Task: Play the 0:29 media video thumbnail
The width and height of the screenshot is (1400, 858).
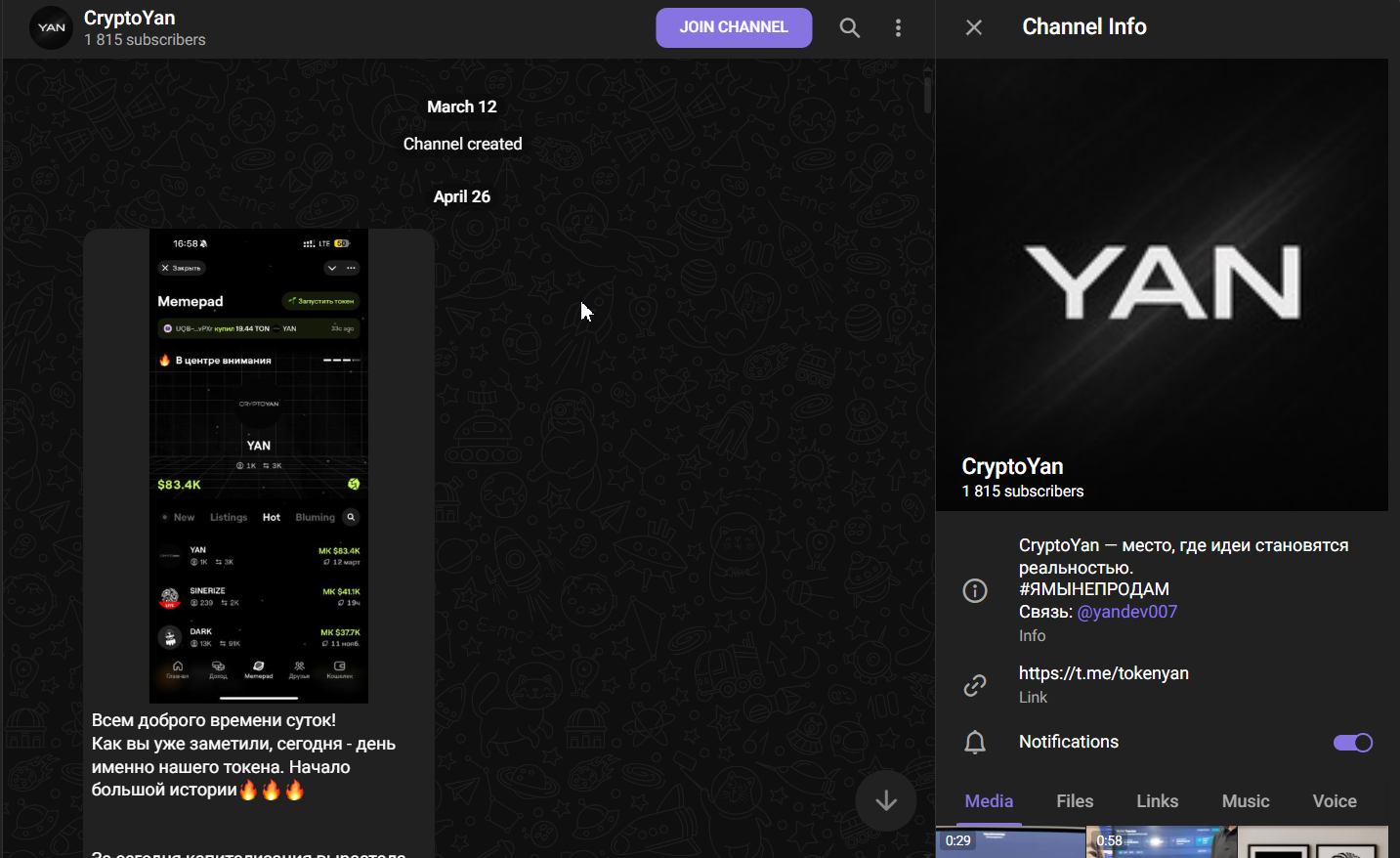Action: (x=1010, y=842)
